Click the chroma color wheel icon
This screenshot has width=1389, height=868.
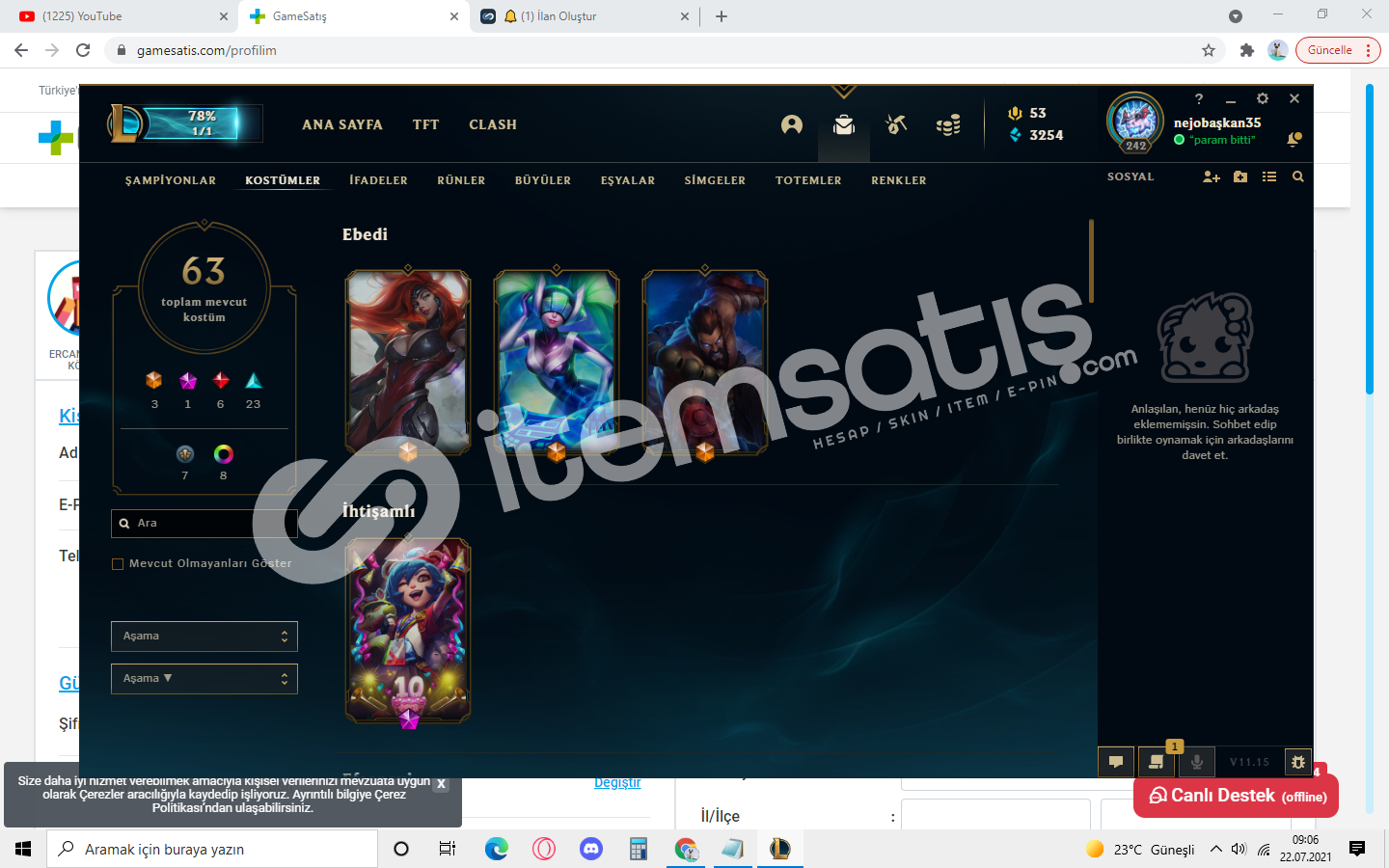[x=223, y=453]
